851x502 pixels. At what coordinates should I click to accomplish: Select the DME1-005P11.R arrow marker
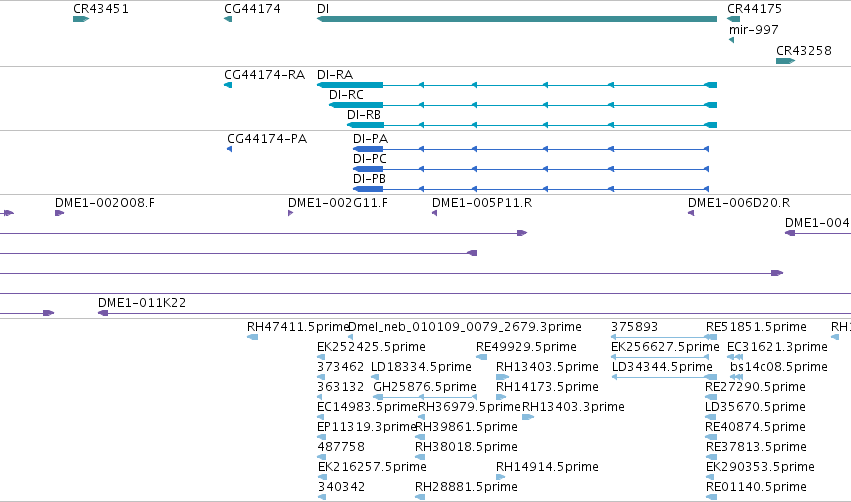pyautogui.click(x=435, y=213)
